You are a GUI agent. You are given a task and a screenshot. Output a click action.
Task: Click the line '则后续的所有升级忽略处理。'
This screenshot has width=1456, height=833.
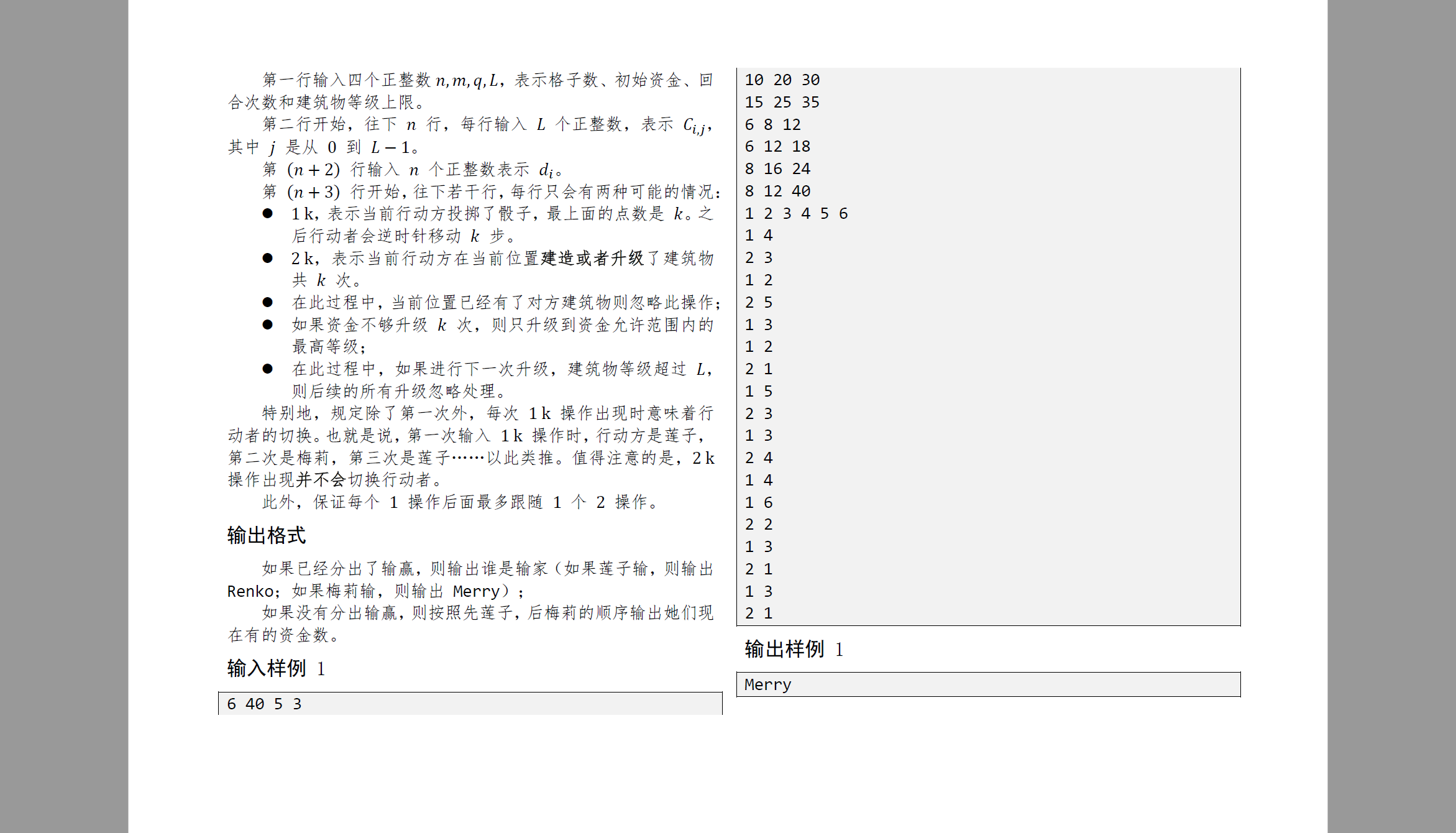click(400, 391)
